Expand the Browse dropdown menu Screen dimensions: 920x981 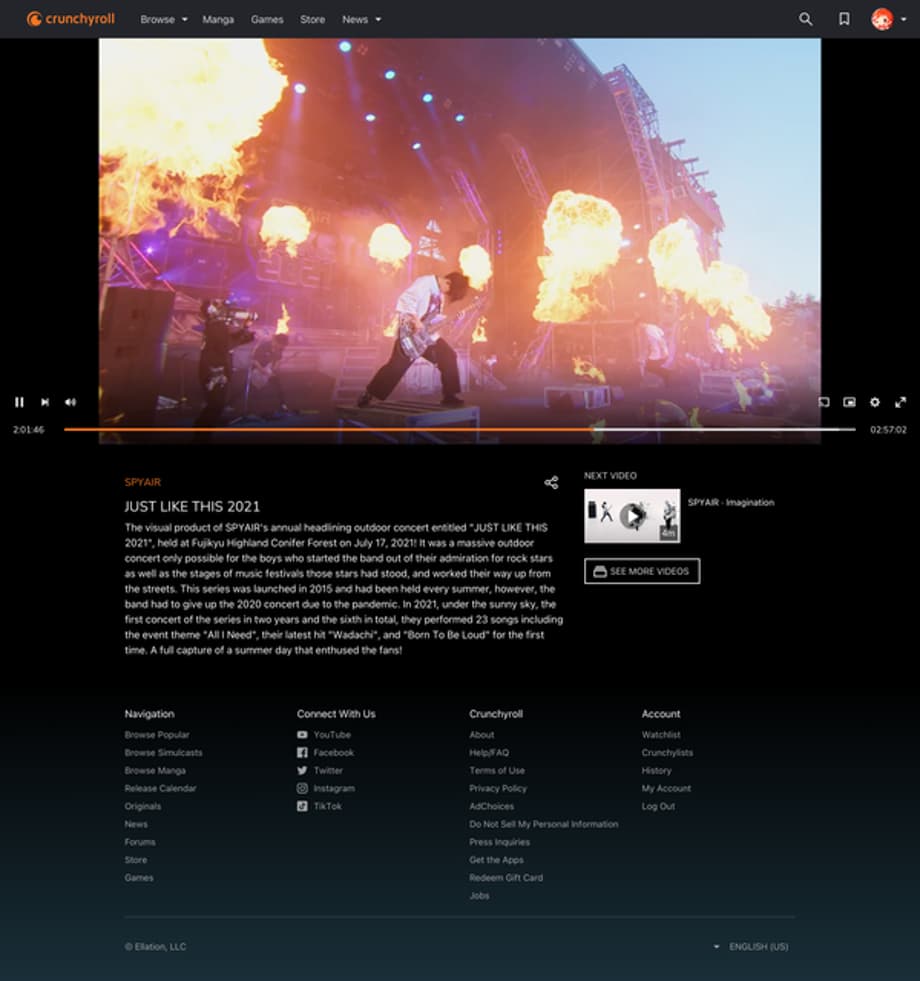[164, 19]
